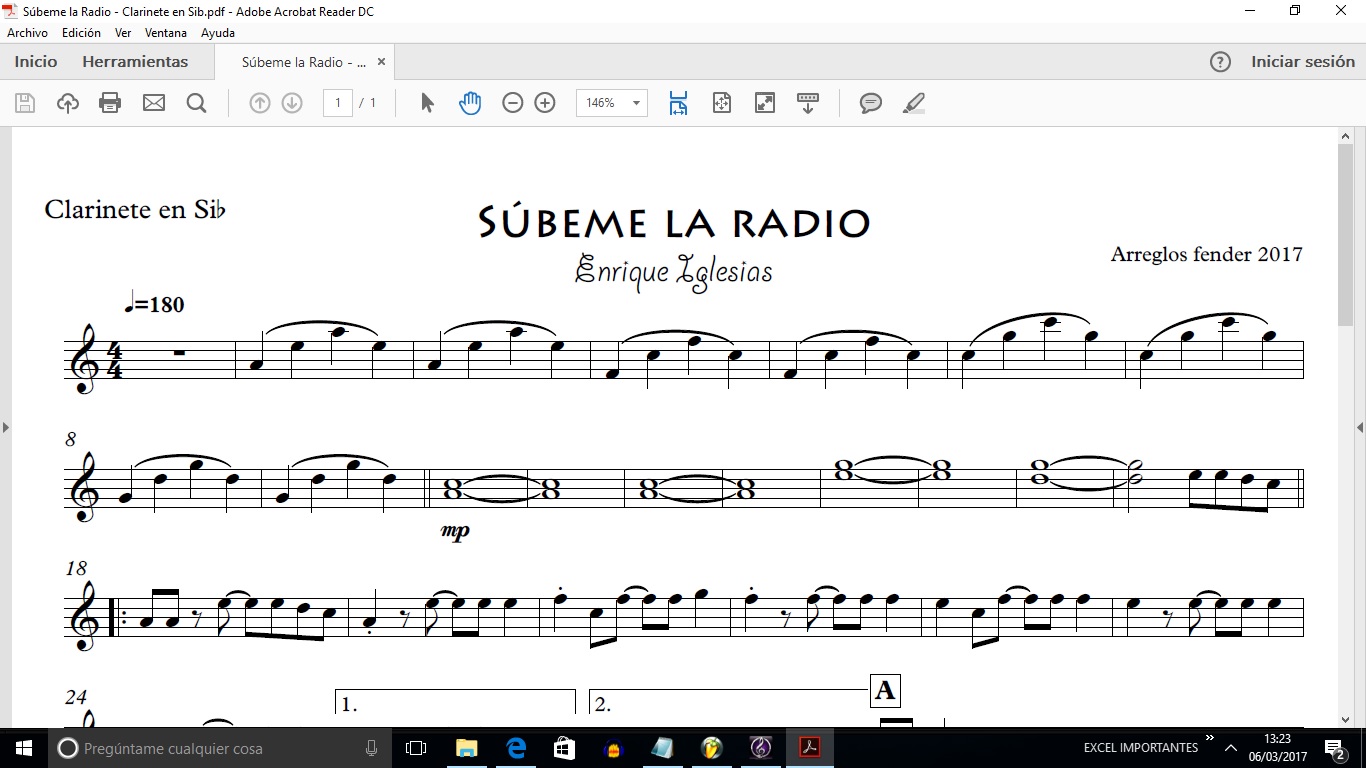Show hidden system tray icons

[1232, 748]
